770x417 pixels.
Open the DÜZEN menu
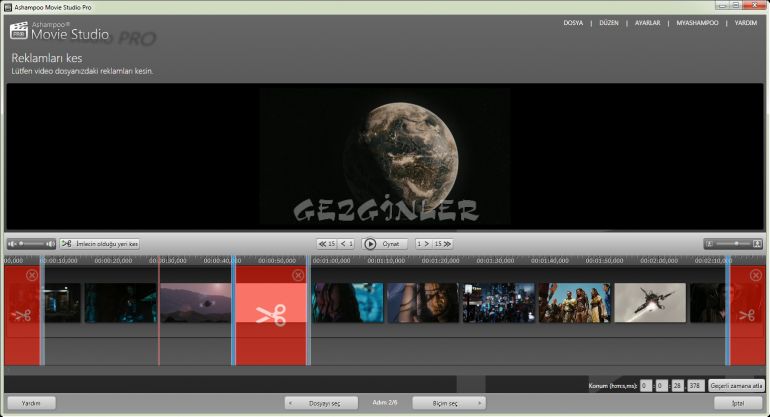608,23
